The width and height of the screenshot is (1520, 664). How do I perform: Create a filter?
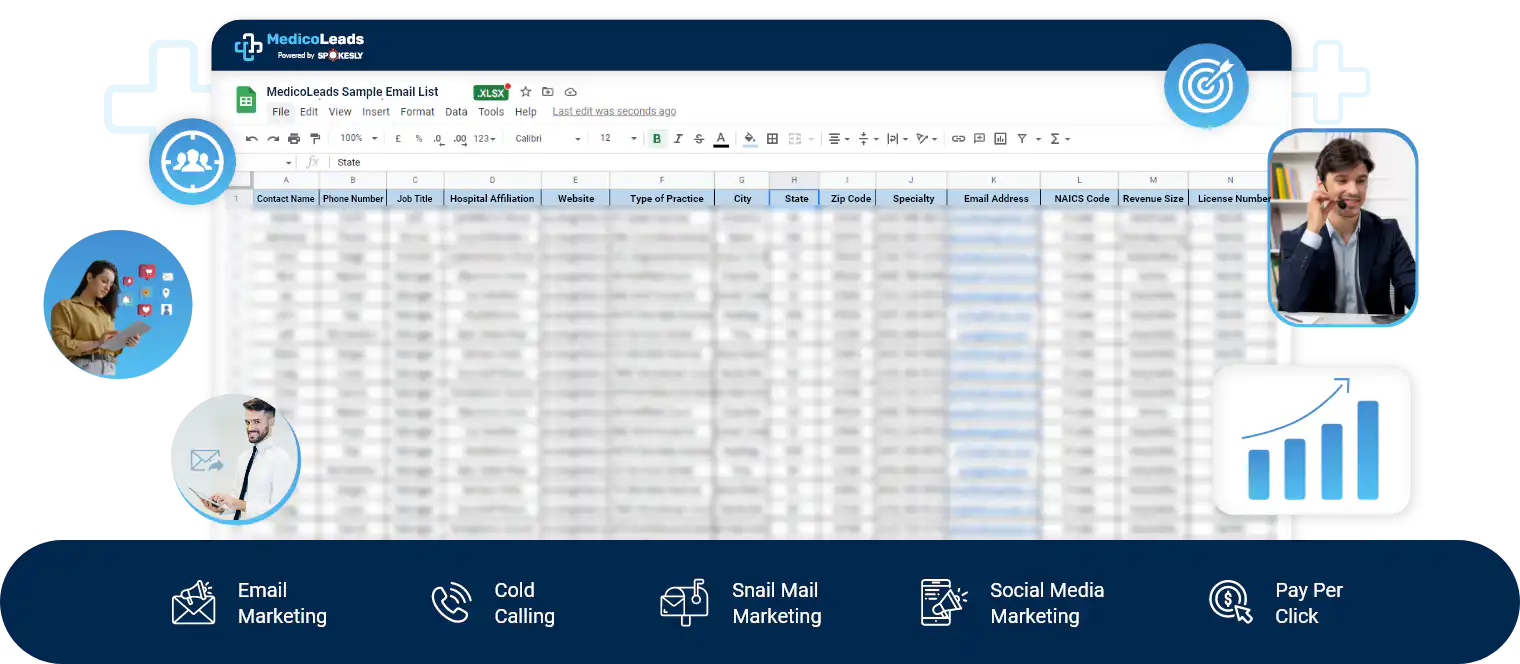(1022, 139)
